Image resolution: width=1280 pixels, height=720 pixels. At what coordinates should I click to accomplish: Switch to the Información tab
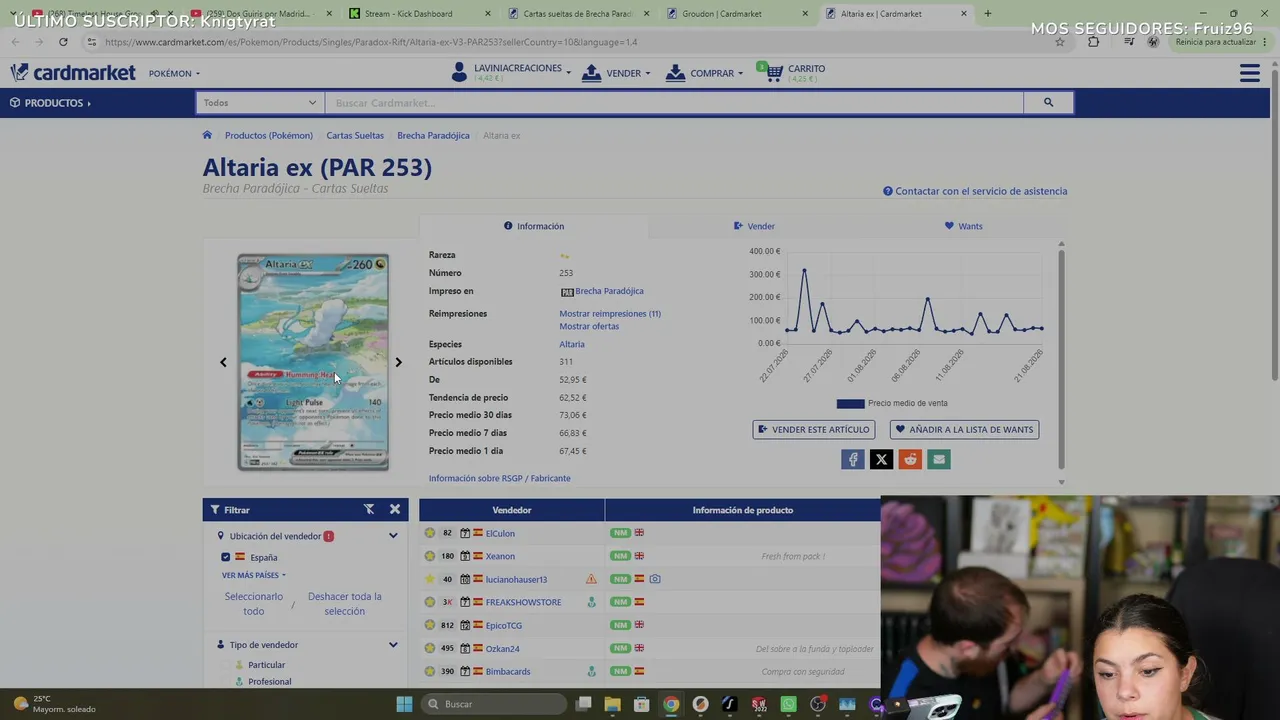coord(534,226)
